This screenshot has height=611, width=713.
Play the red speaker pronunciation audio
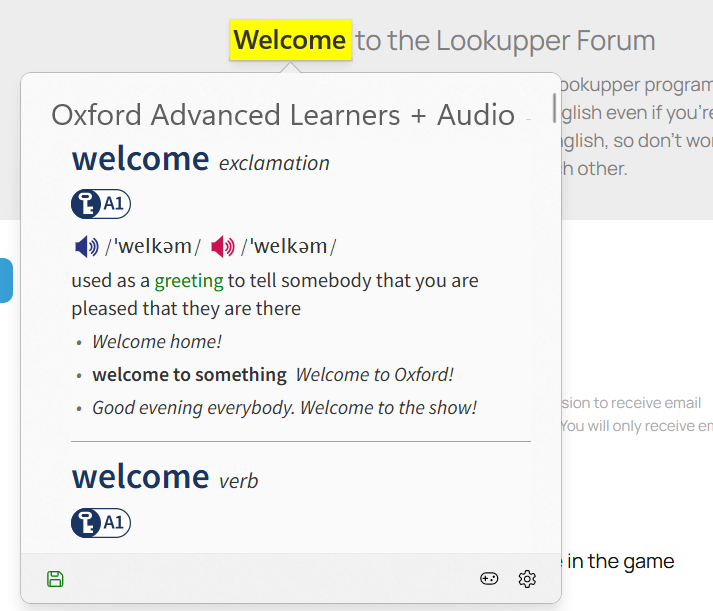(x=223, y=246)
